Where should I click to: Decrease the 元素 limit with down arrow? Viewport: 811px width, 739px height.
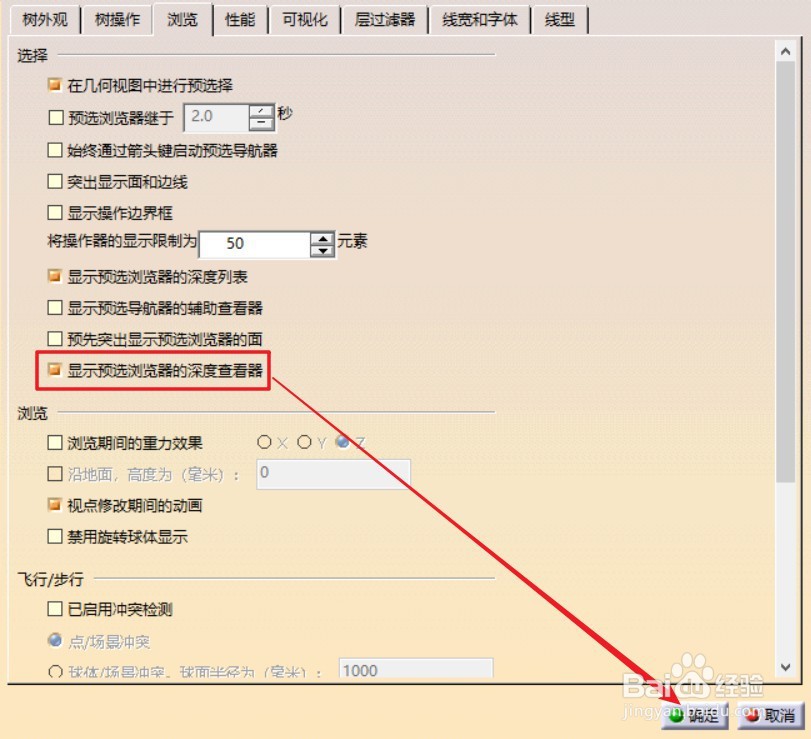(x=323, y=251)
